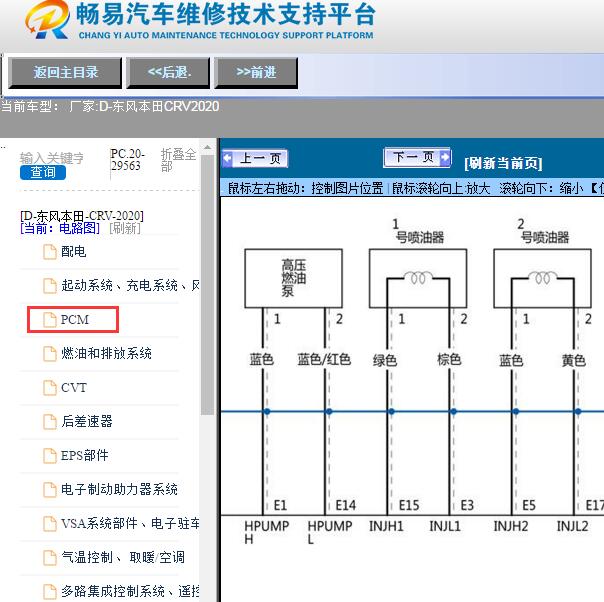The image size is (604, 602).
Task: Open the 配电 tree item
Action: [x=74, y=252]
